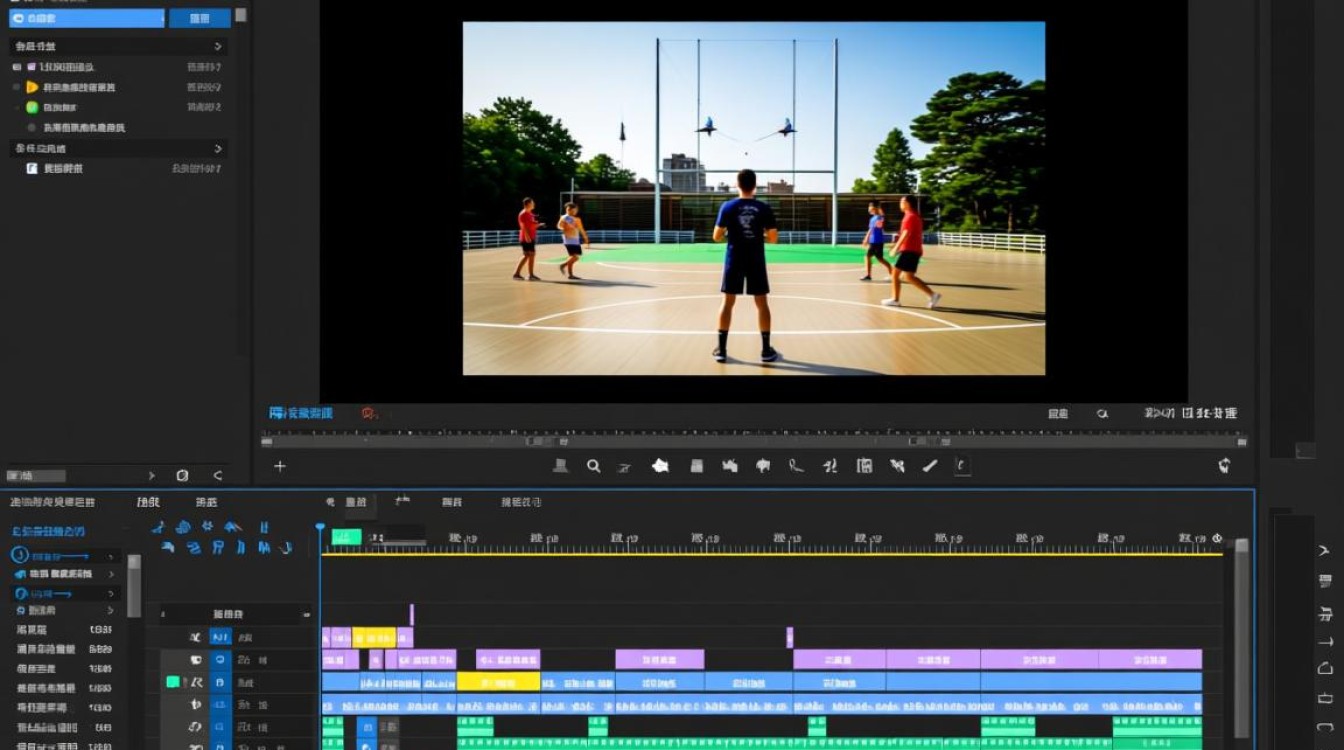The height and width of the screenshot is (750, 1344).
Task: Select the yellow clip on the top purple track
Action: (x=374, y=637)
